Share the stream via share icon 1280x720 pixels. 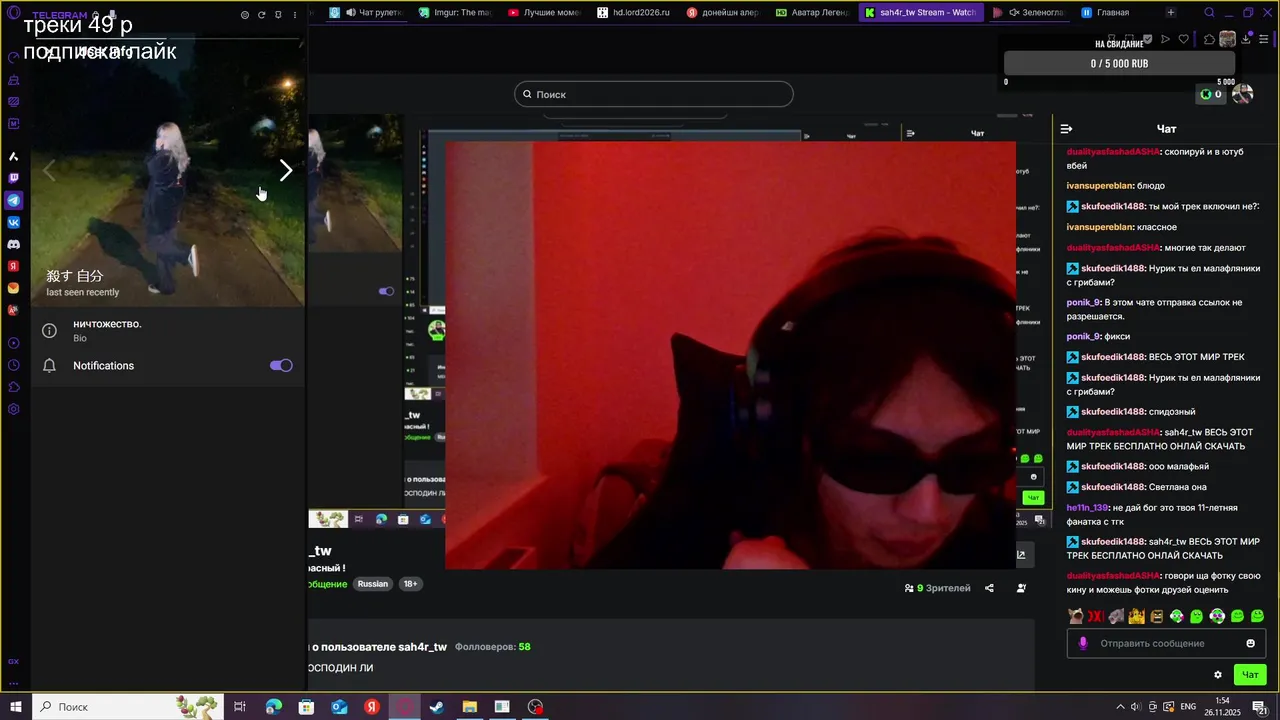coord(989,588)
